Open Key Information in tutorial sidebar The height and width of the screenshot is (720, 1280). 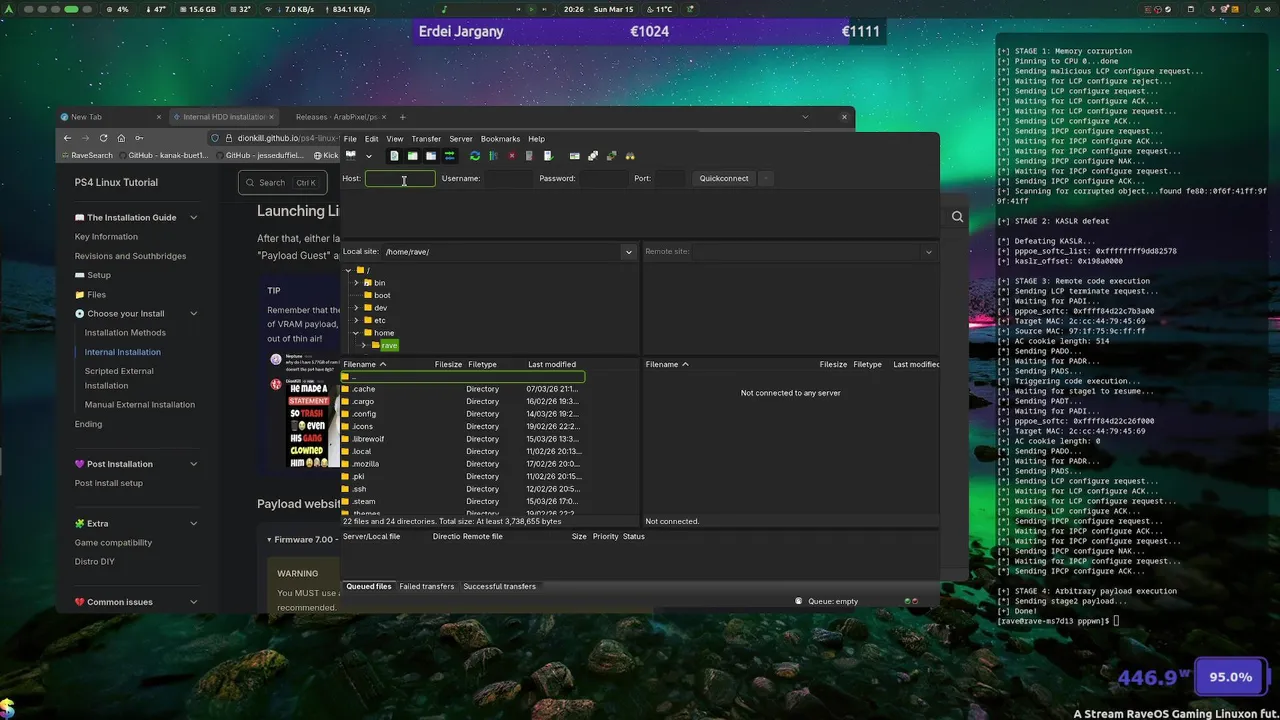tap(106, 237)
